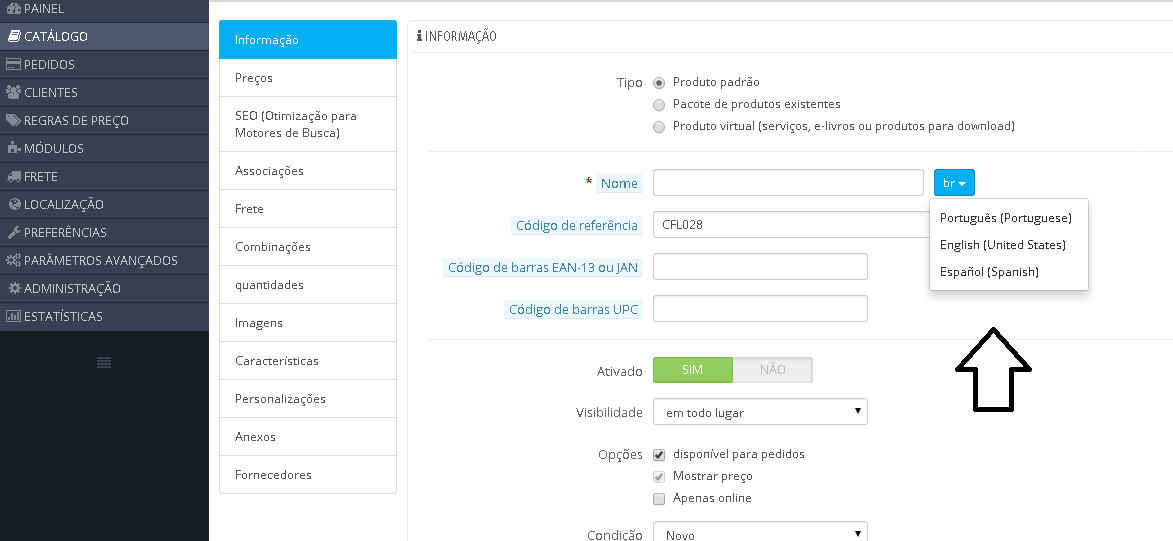Collapse sidebar using the hamburger lines icon
Viewport: 1173px width, 541px height.
(x=104, y=362)
